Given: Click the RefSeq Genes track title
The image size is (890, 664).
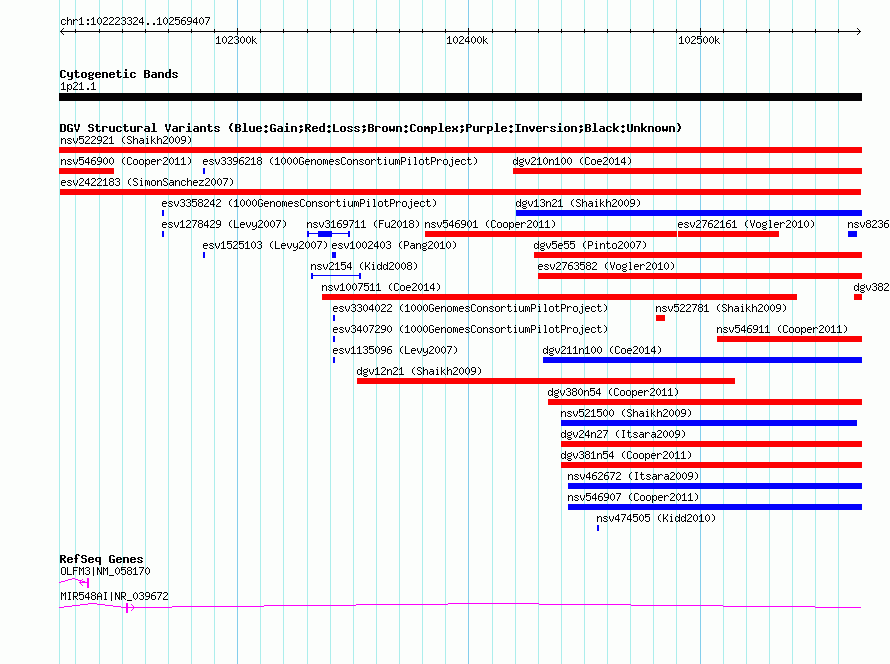Looking at the screenshot, I should [101, 559].
